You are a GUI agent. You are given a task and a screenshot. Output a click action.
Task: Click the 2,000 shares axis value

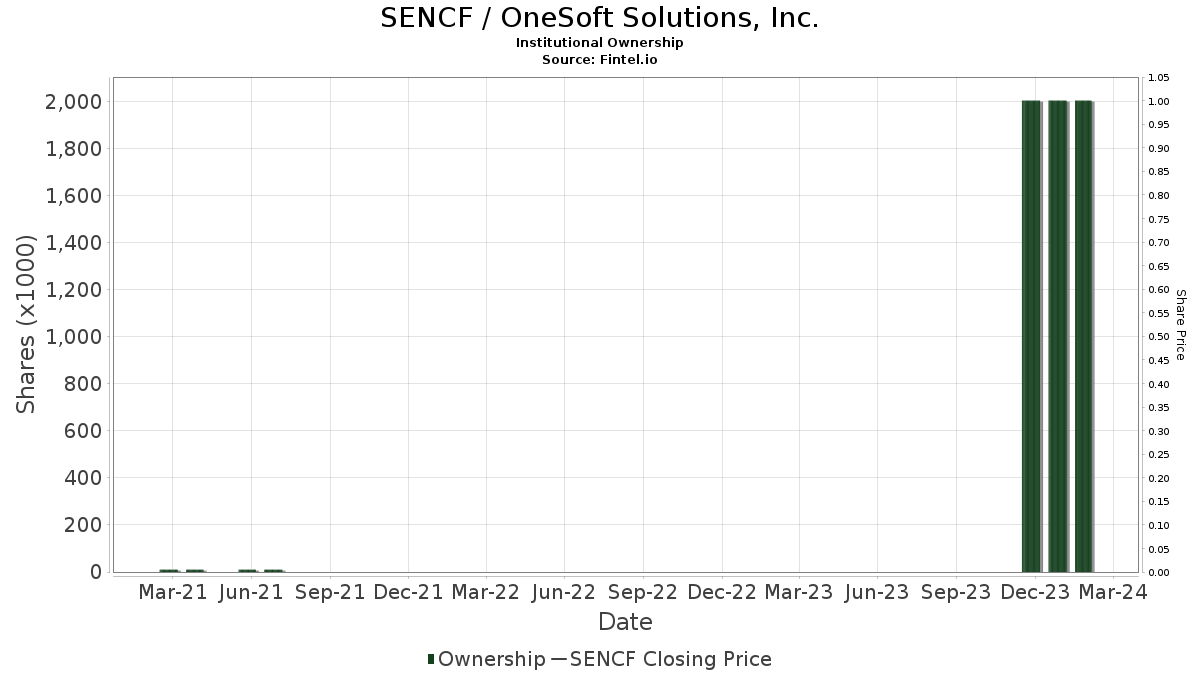[74, 102]
